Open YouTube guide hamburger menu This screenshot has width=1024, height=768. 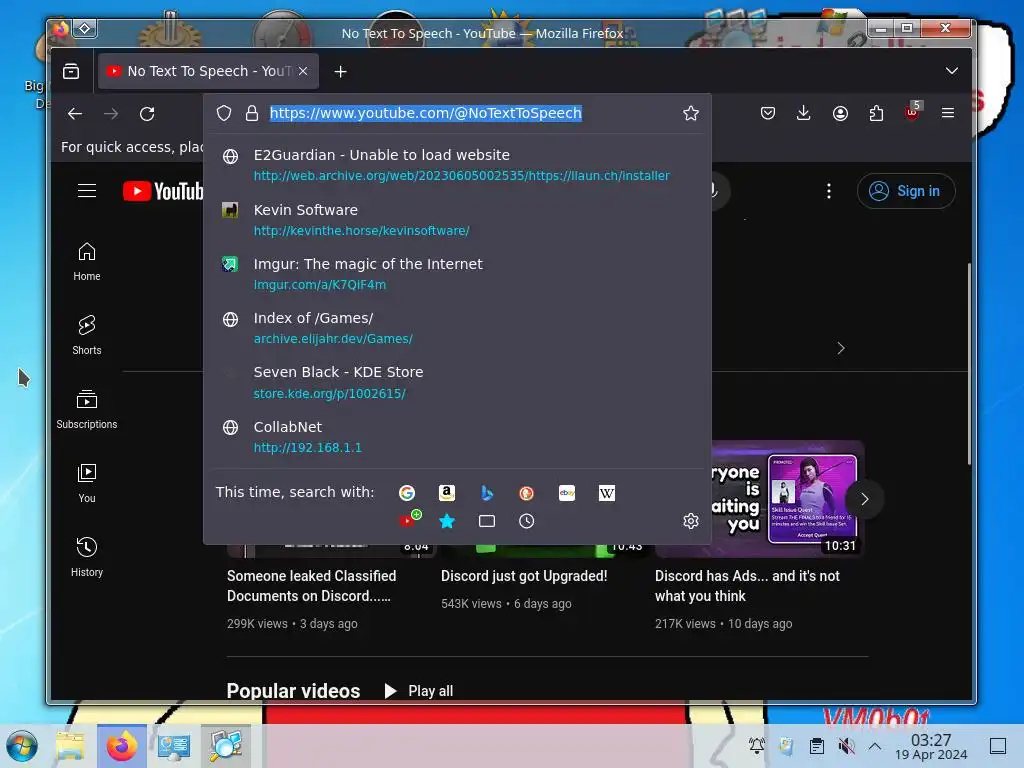(87, 191)
